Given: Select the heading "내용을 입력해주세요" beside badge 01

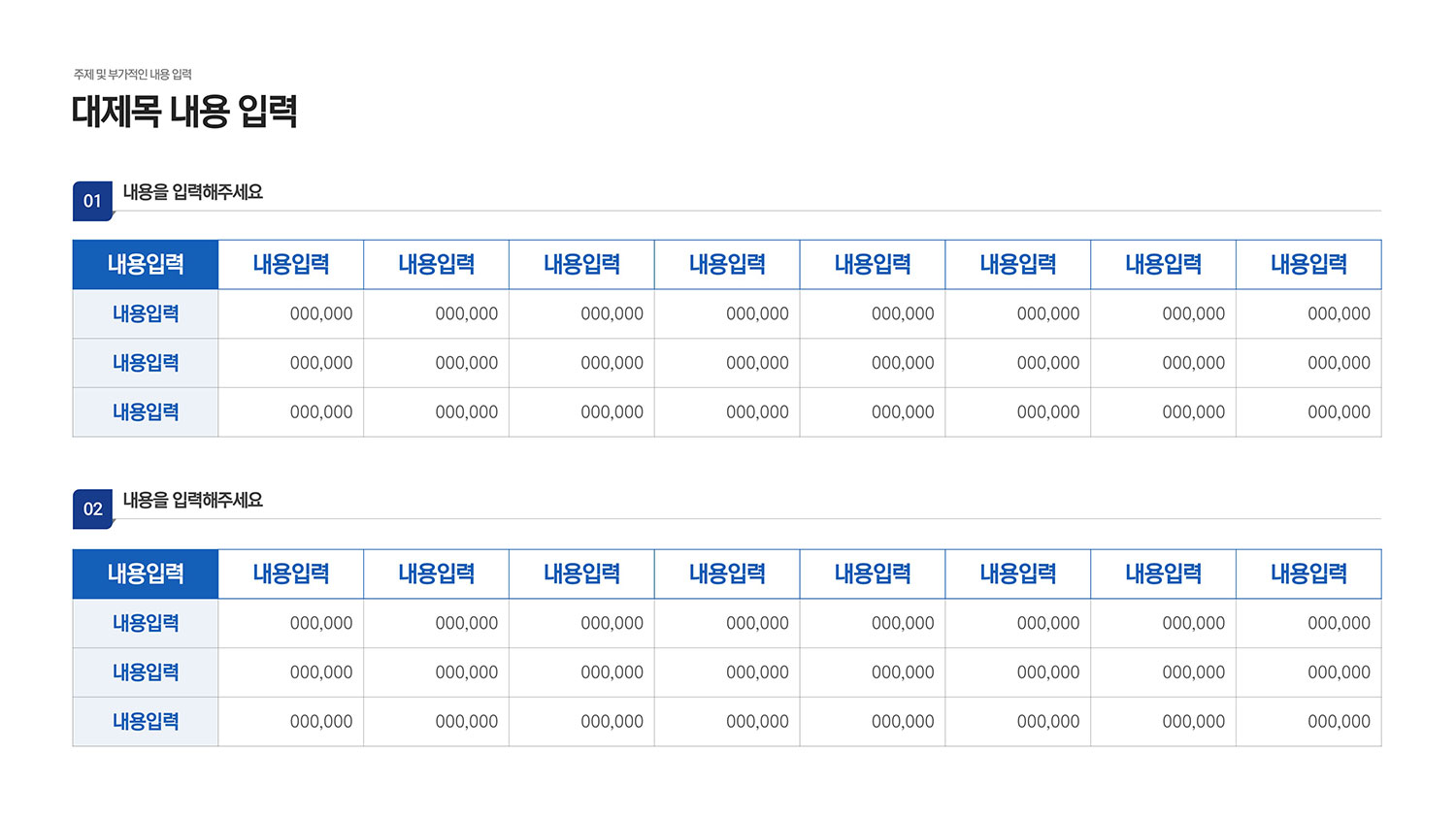Looking at the screenshot, I should point(193,192).
